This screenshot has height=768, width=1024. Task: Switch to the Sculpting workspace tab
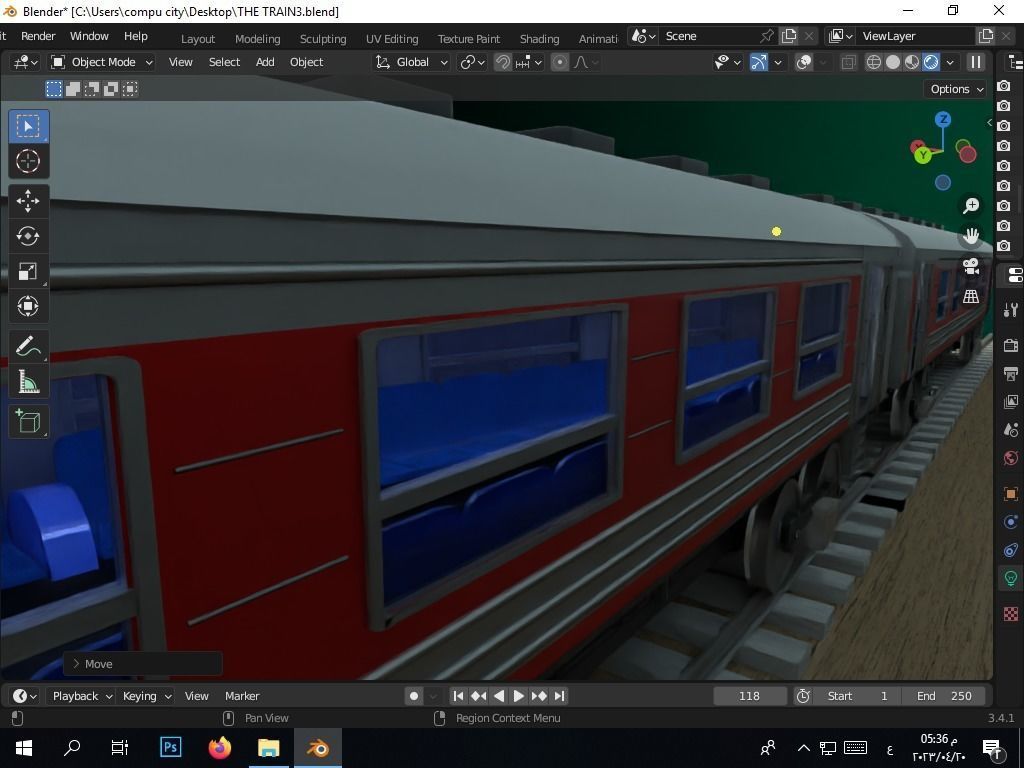tap(323, 39)
